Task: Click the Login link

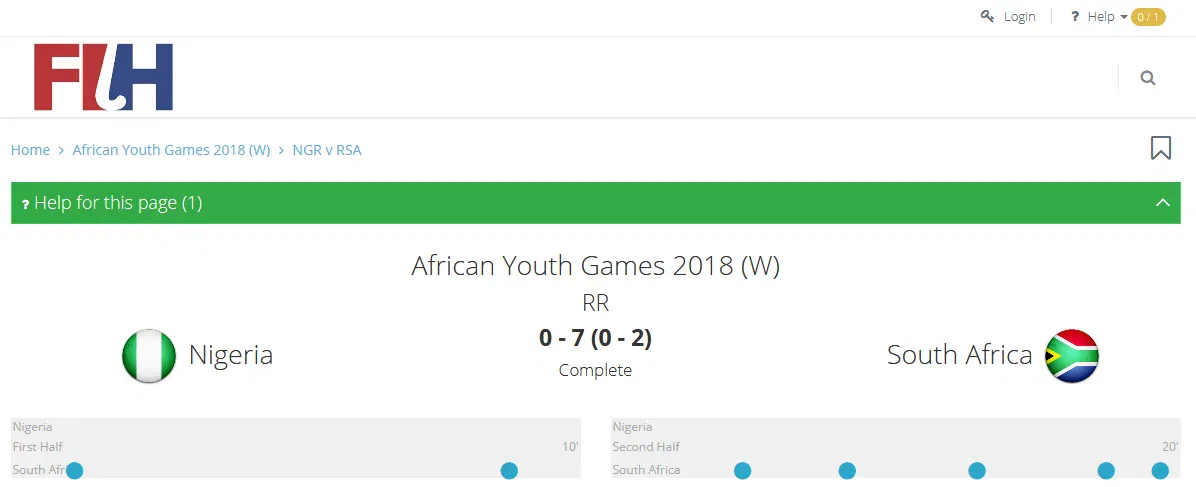Action: [x=1019, y=17]
